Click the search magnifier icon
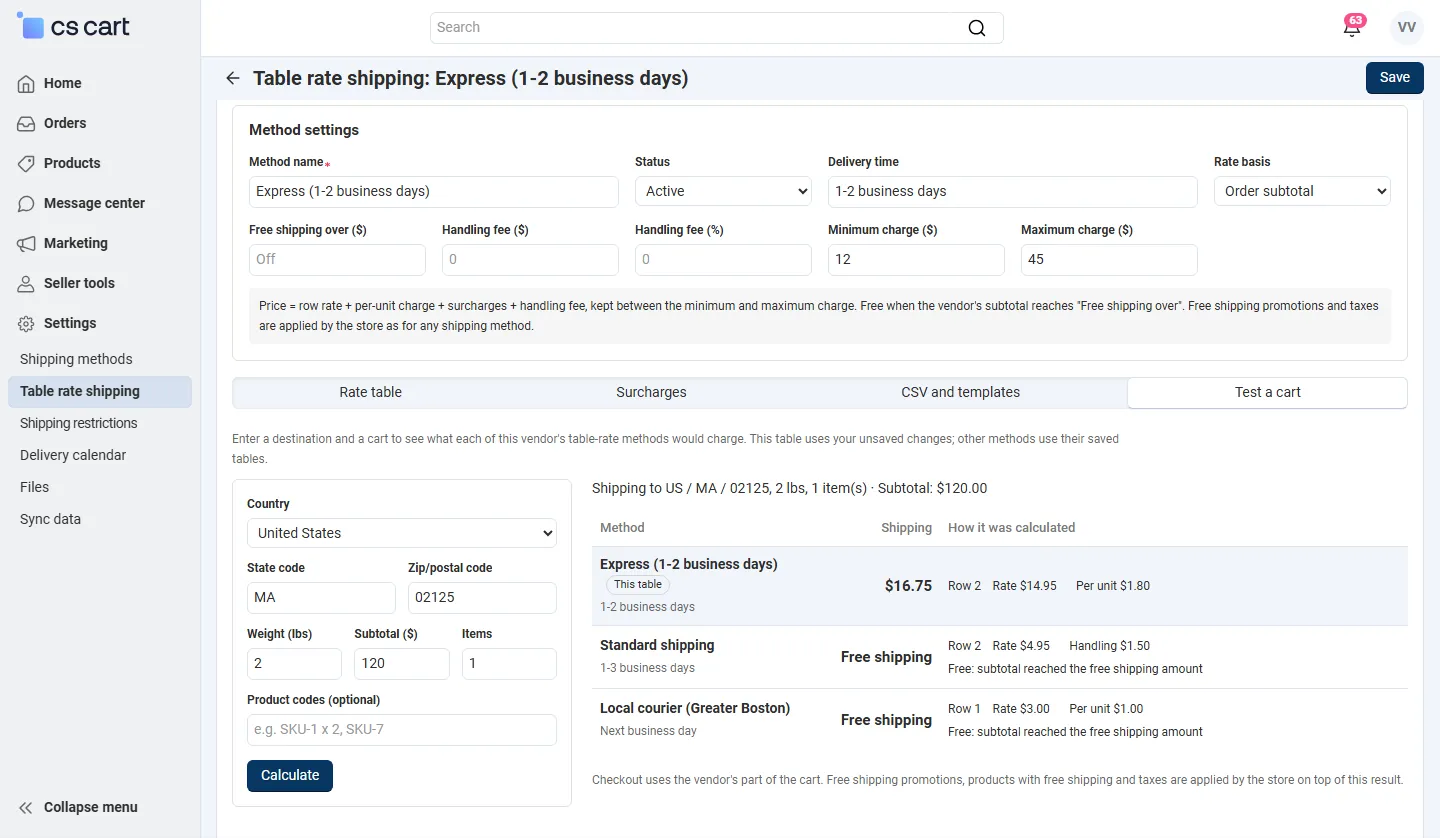This screenshot has height=838, width=1440. (977, 28)
